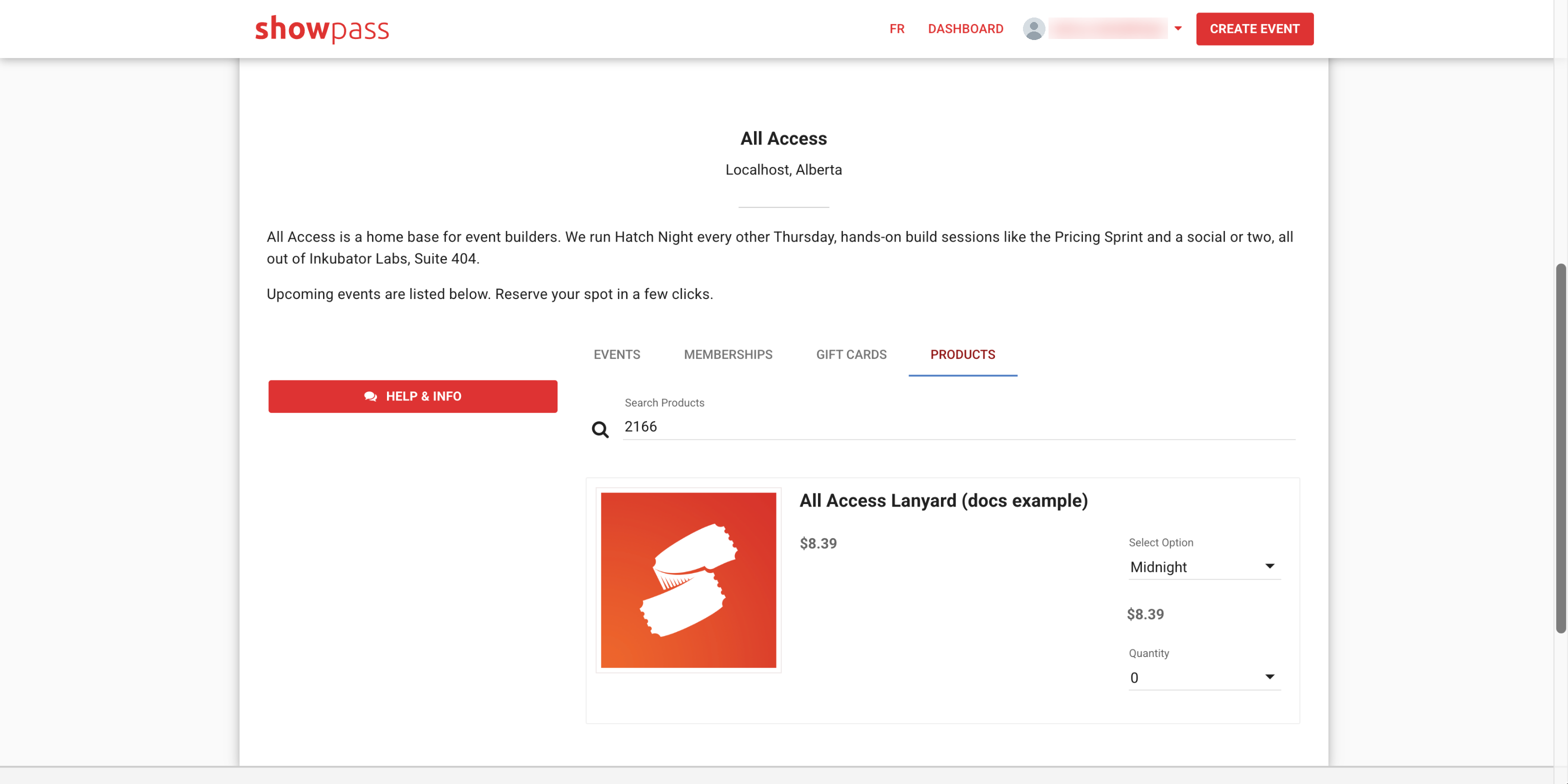The height and width of the screenshot is (784, 1568).
Task: Focus the Search Products field
Action: (959, 426)
